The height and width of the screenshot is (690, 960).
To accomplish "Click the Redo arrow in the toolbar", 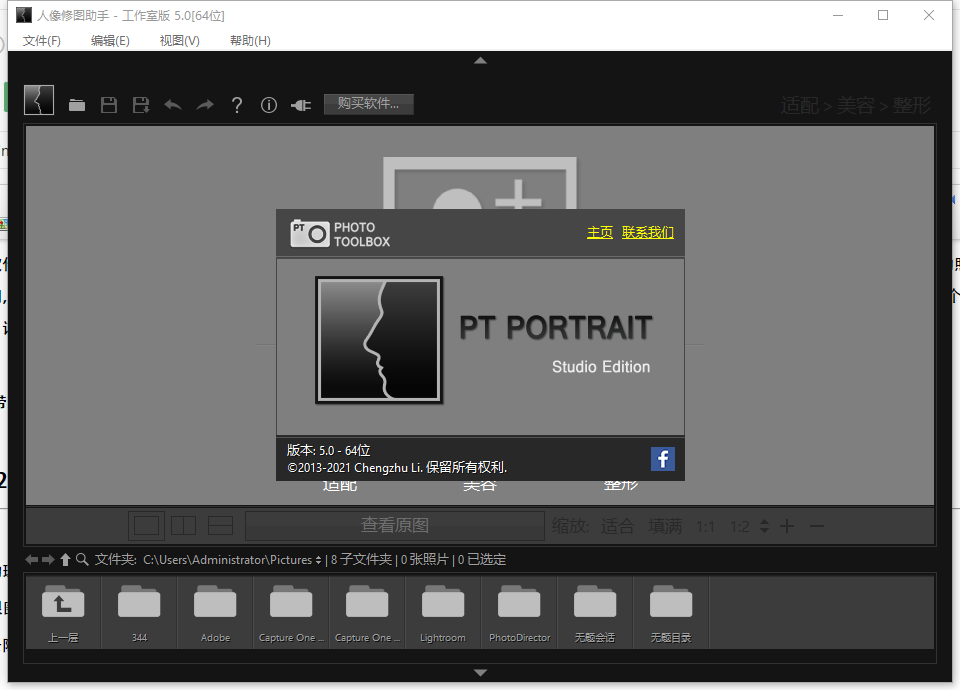I will (204, 104).
